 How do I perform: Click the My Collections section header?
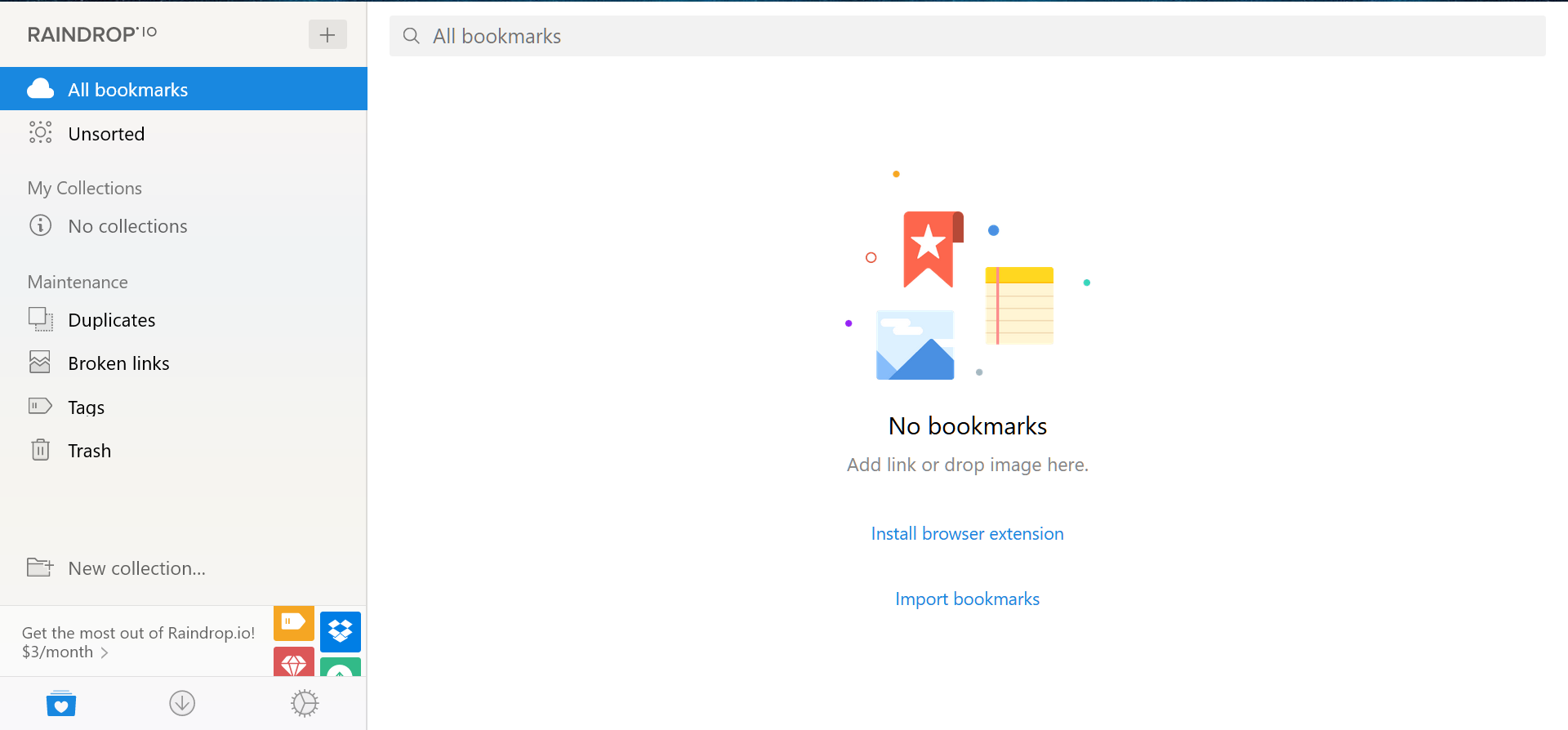click(x=85, y=188)
